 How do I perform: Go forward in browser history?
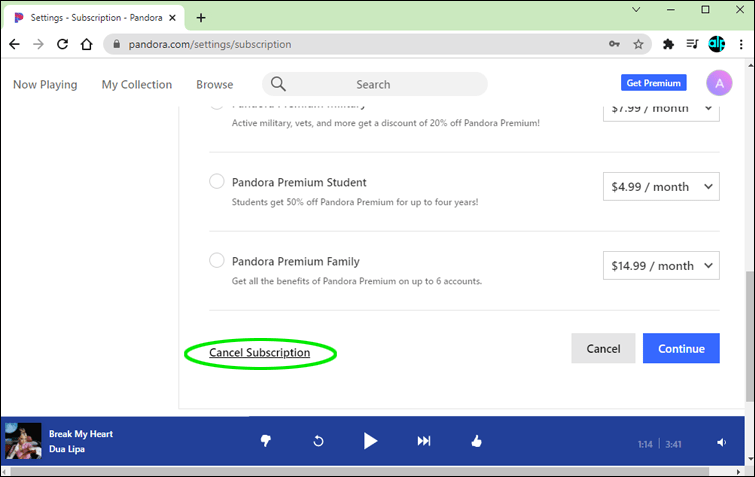[39, 44]
